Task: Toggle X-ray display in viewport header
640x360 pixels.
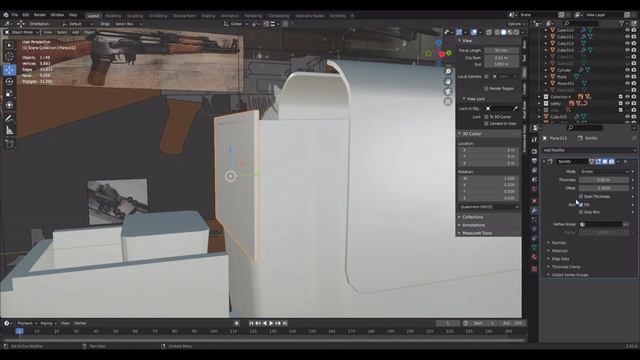Action: [489, 32]
